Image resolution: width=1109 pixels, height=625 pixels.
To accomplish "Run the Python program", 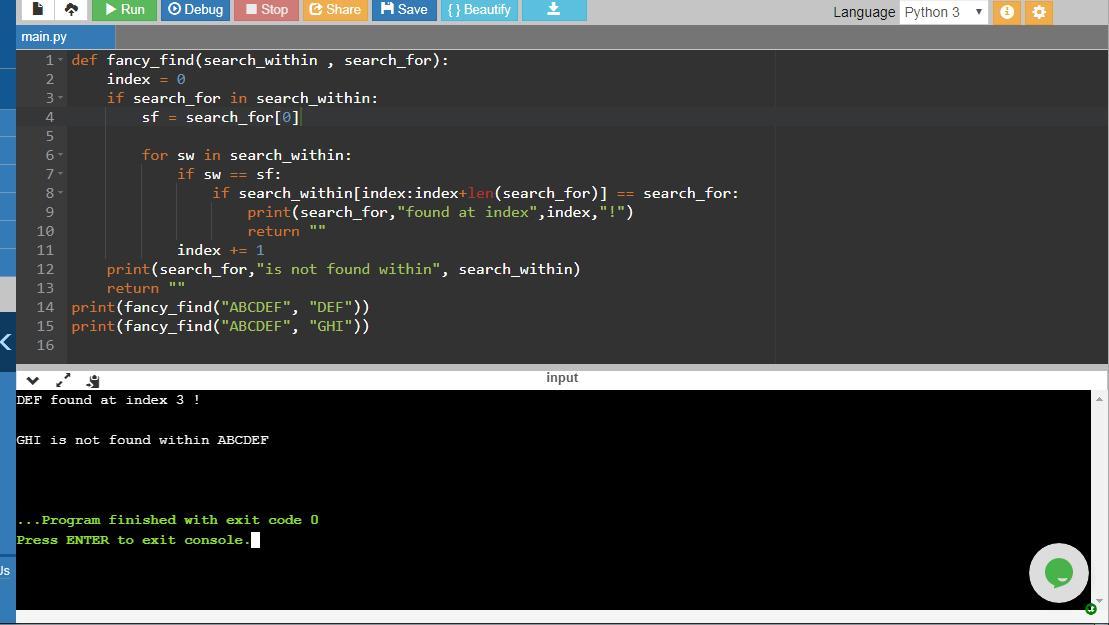I will (x=124, y=9).
